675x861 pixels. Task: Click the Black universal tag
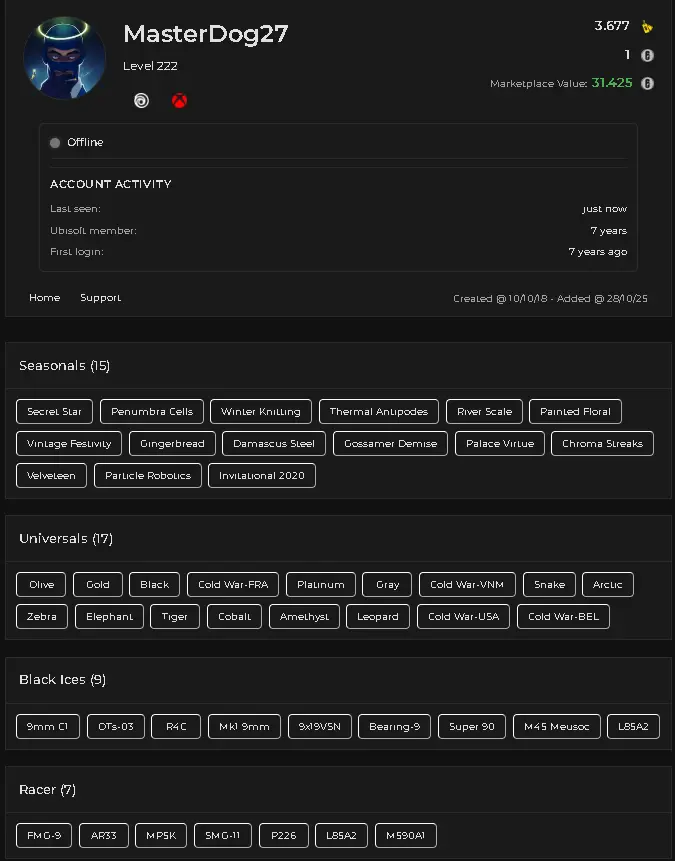tap(154, 584)
